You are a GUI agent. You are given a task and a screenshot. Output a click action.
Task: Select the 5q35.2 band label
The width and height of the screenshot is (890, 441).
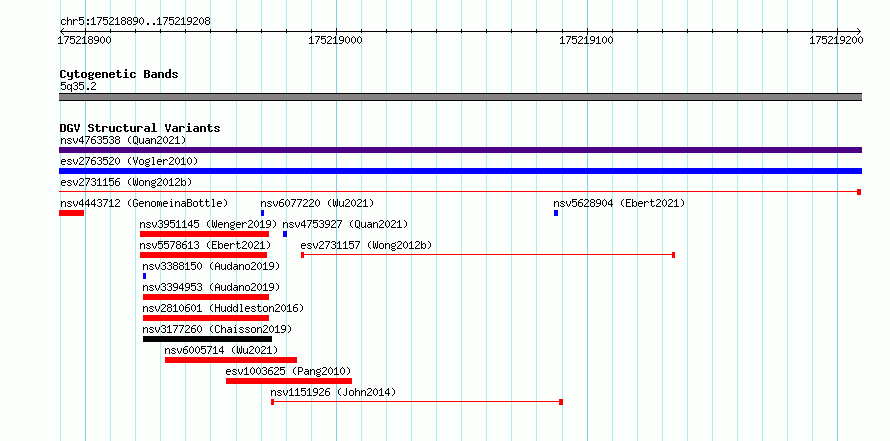click(x=78, y=86)
